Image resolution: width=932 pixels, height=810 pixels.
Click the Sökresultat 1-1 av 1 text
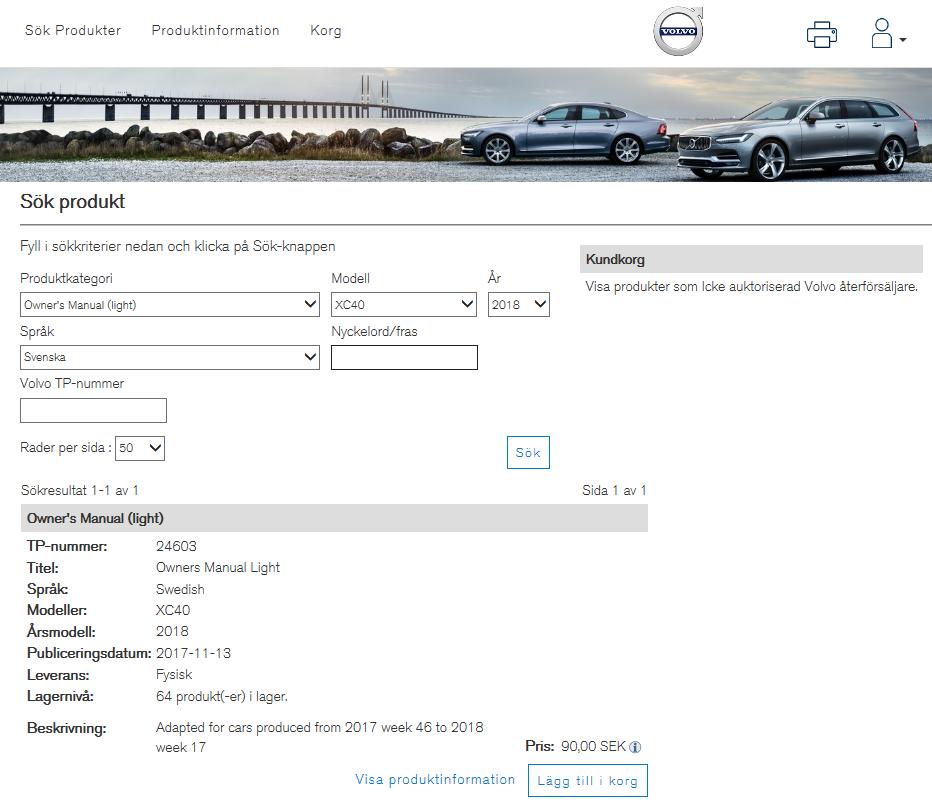(80, 490)
